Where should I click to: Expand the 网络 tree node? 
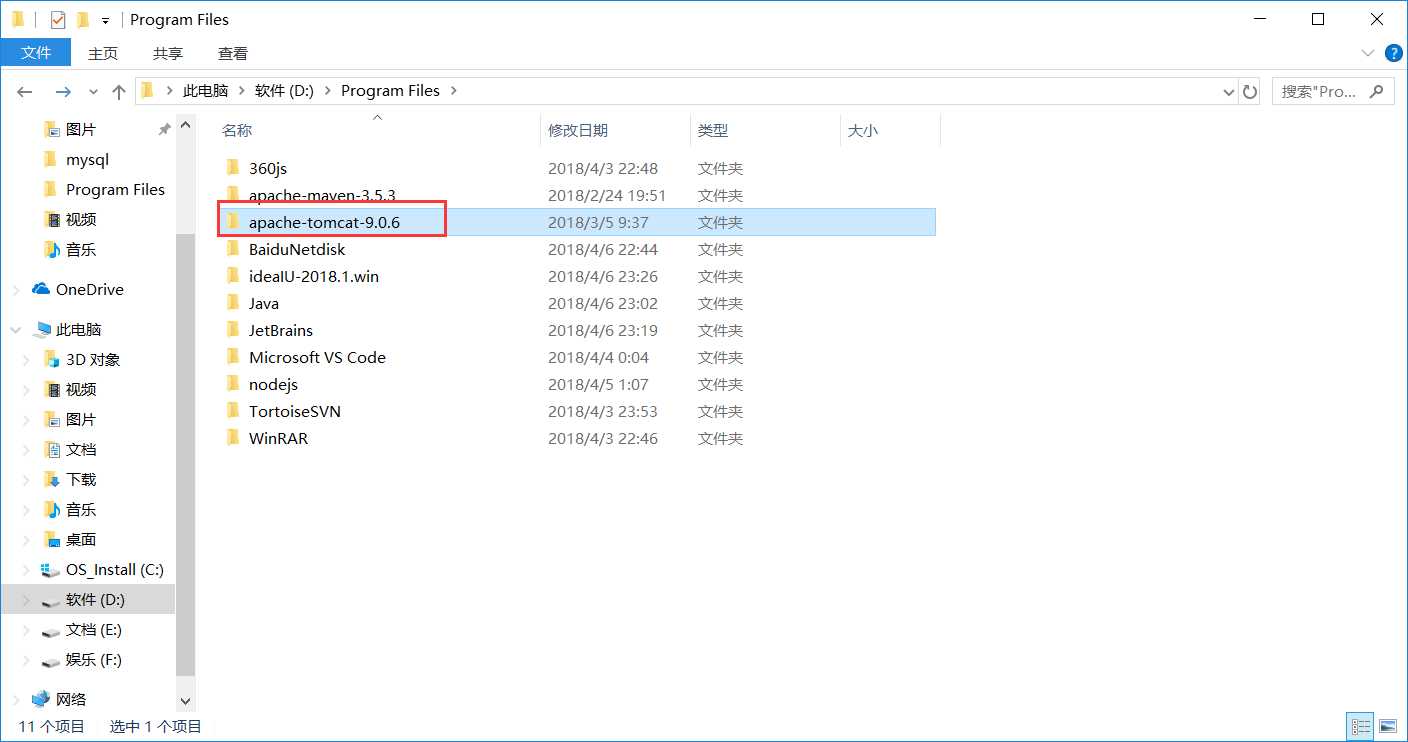(16, 700)
